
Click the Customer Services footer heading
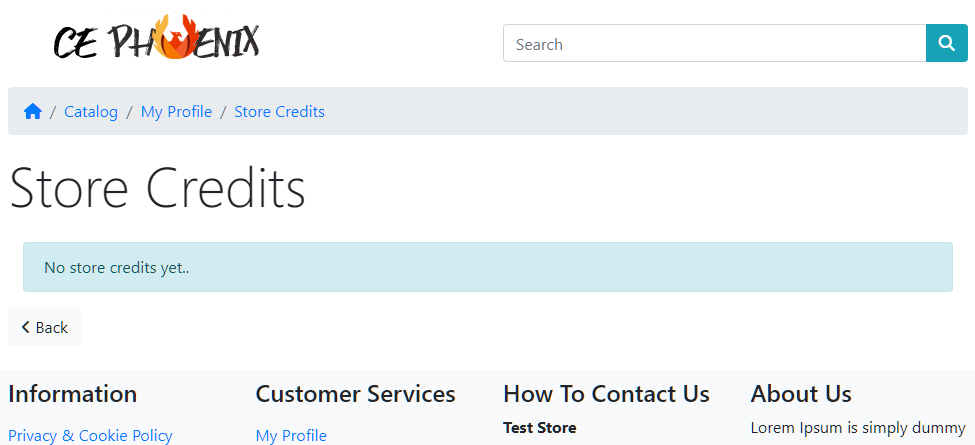356,394
